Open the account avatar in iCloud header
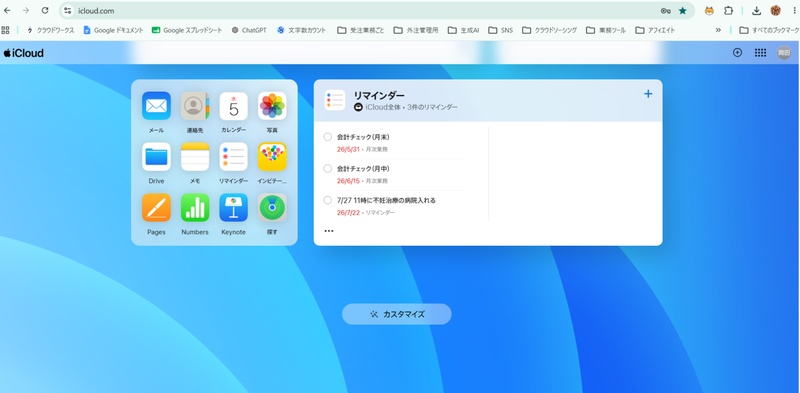The image size is (800, 393). (x=784, y=53)
